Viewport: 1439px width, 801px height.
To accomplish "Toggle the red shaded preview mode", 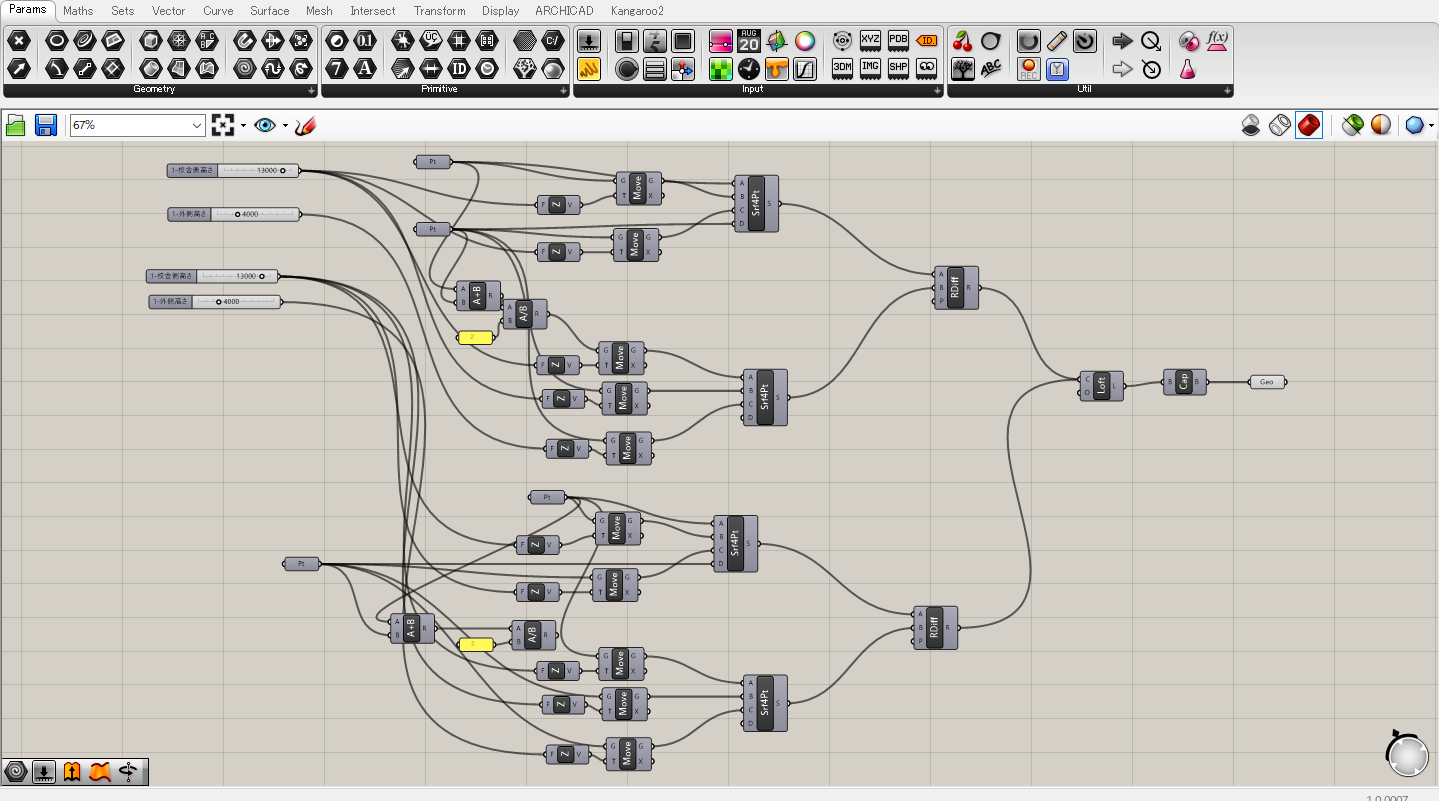I will 1309,125.
